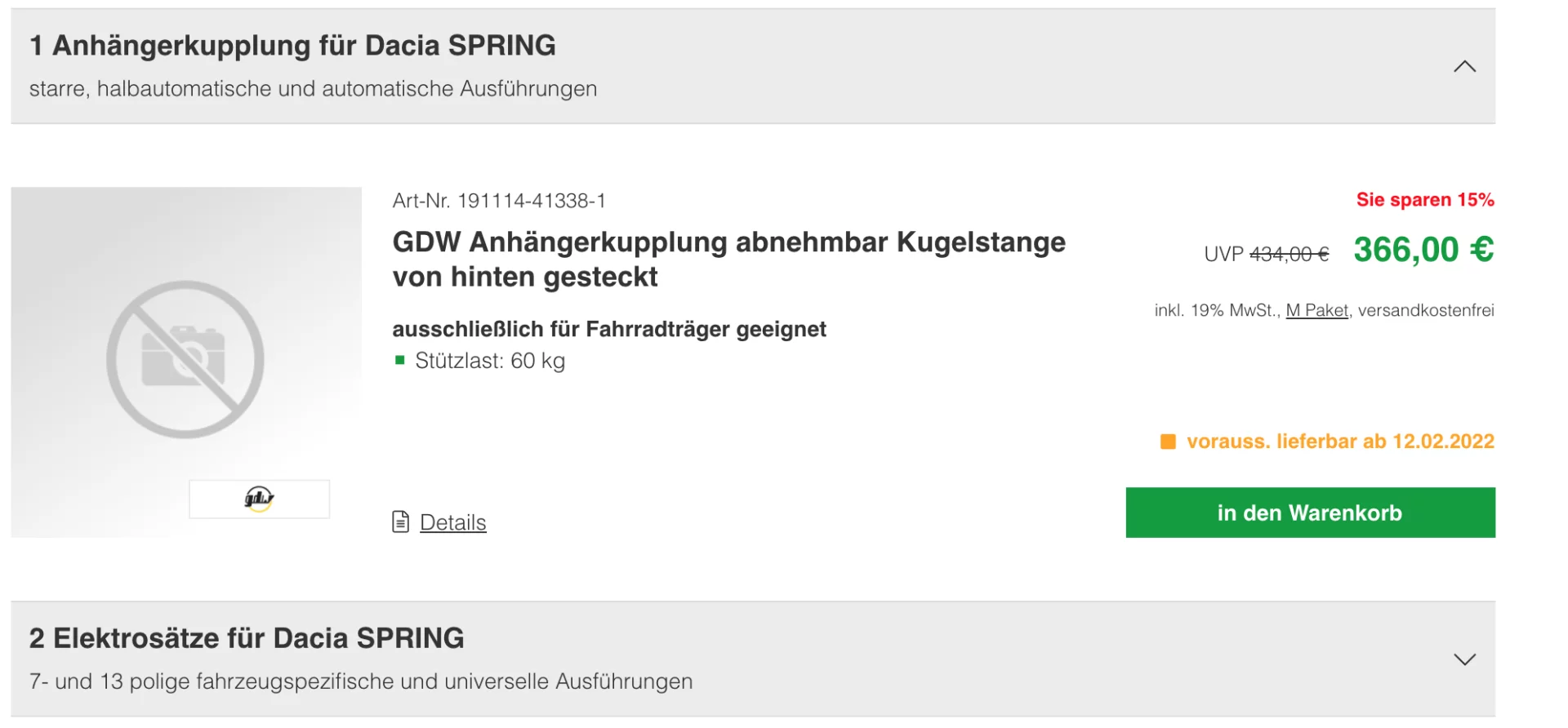Click the red 'Sie sparen 15%' label
The width and height of the screenshot is (1568, 728).
tap(1424, 200)
